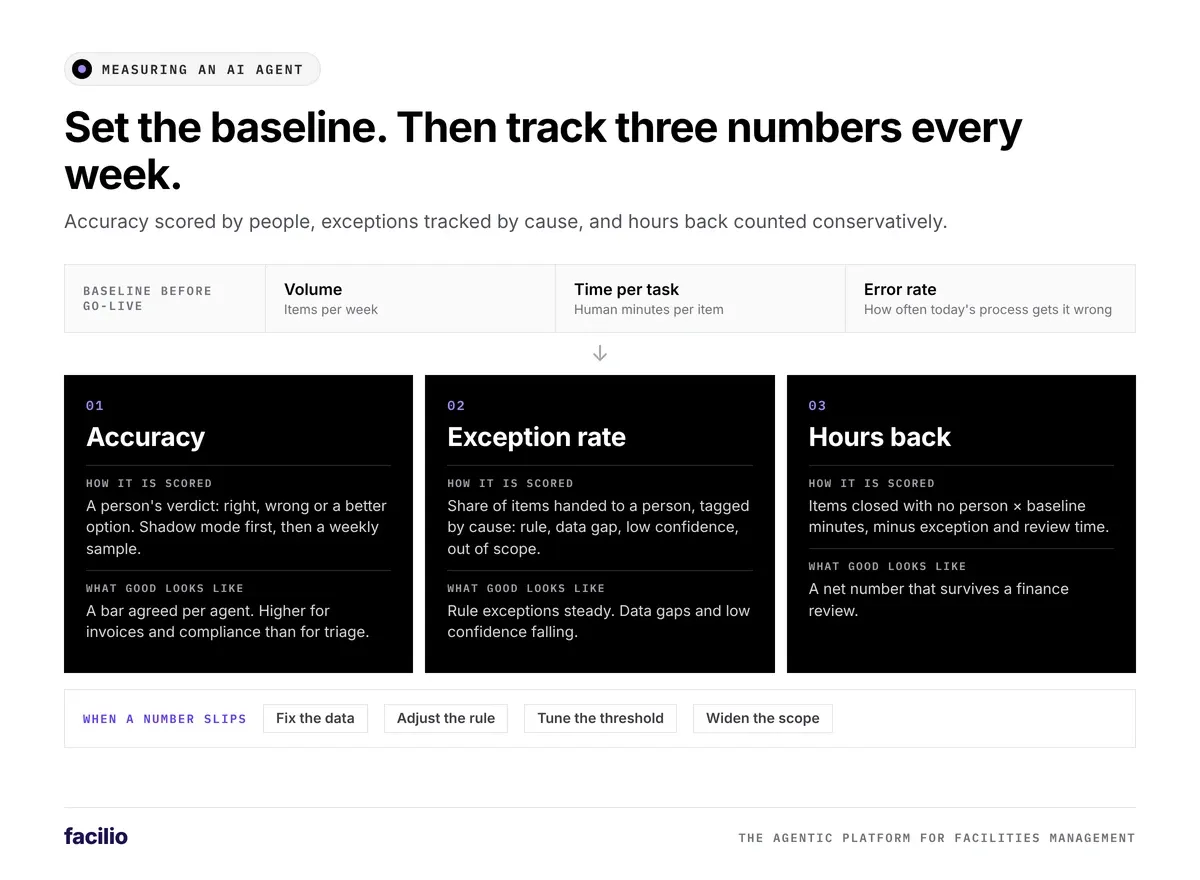Click the Fix the data chip
The image size is (1200, 880).
tap(315, 718)
